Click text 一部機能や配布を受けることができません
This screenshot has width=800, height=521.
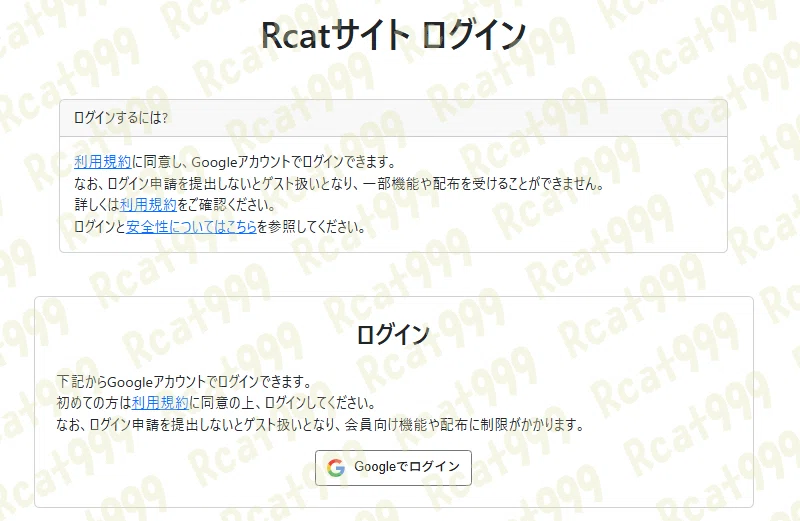point(482,184)
